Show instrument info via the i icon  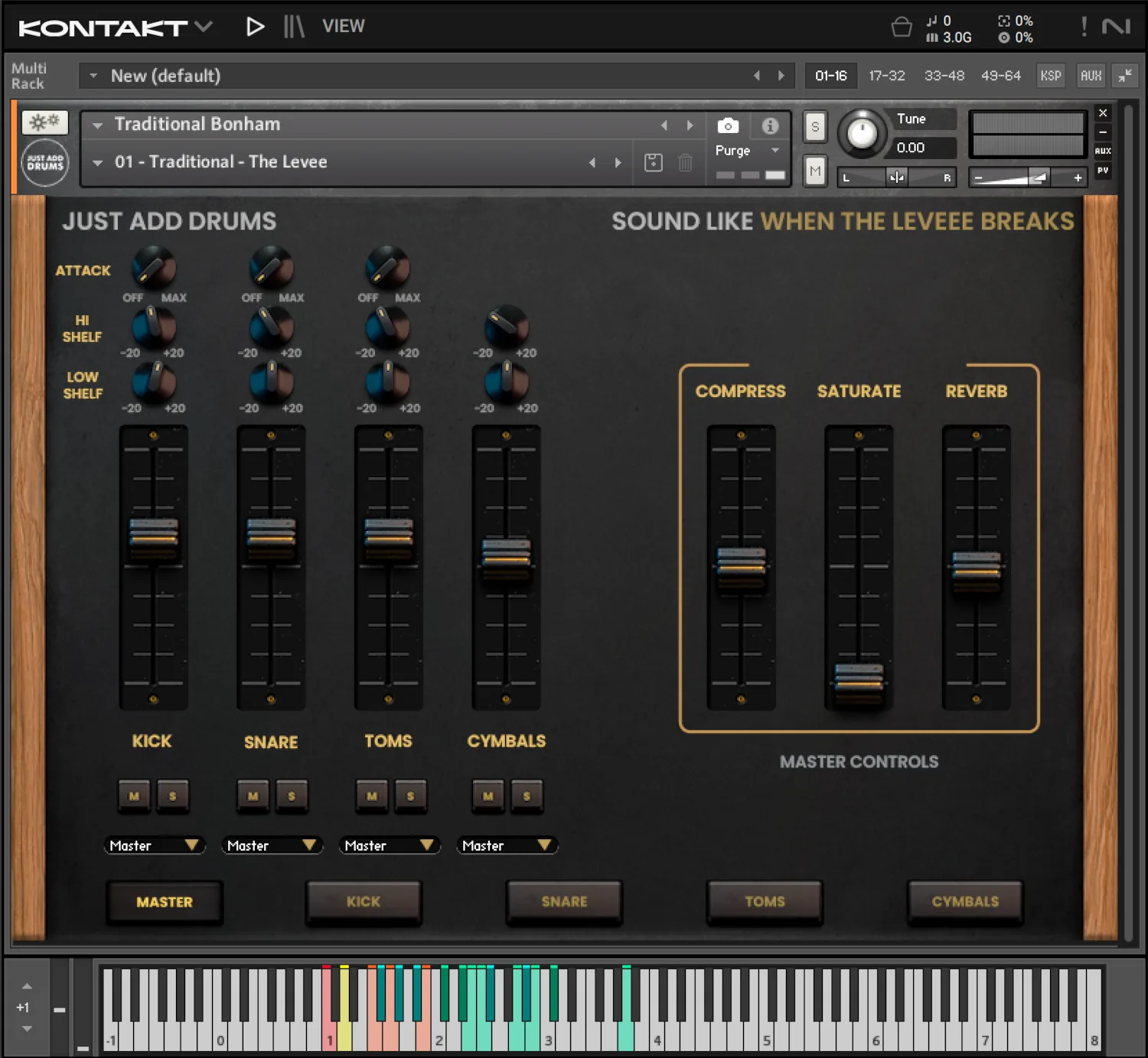tap(771, 127)
